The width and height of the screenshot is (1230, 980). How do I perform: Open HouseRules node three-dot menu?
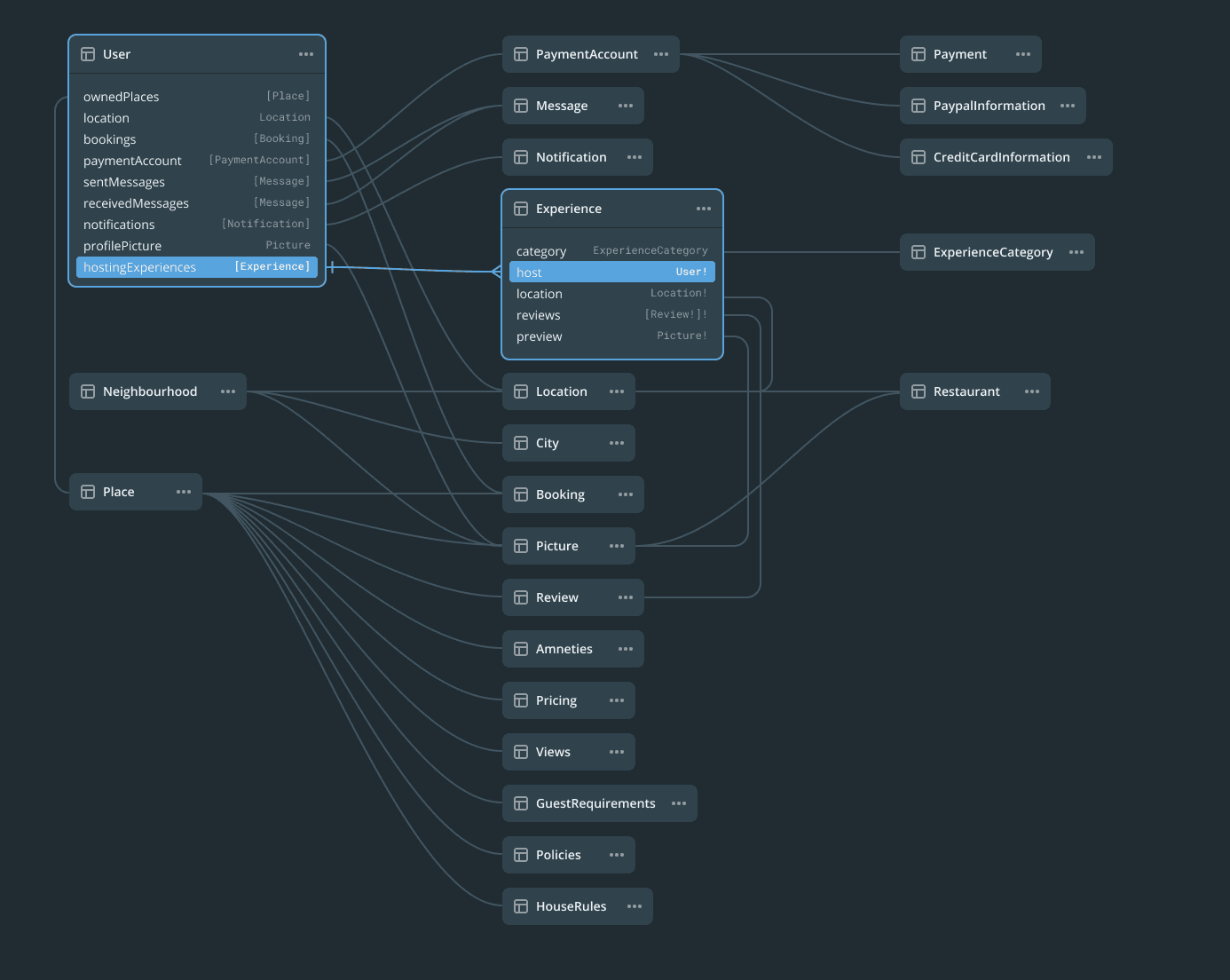[x=635, y=906]
